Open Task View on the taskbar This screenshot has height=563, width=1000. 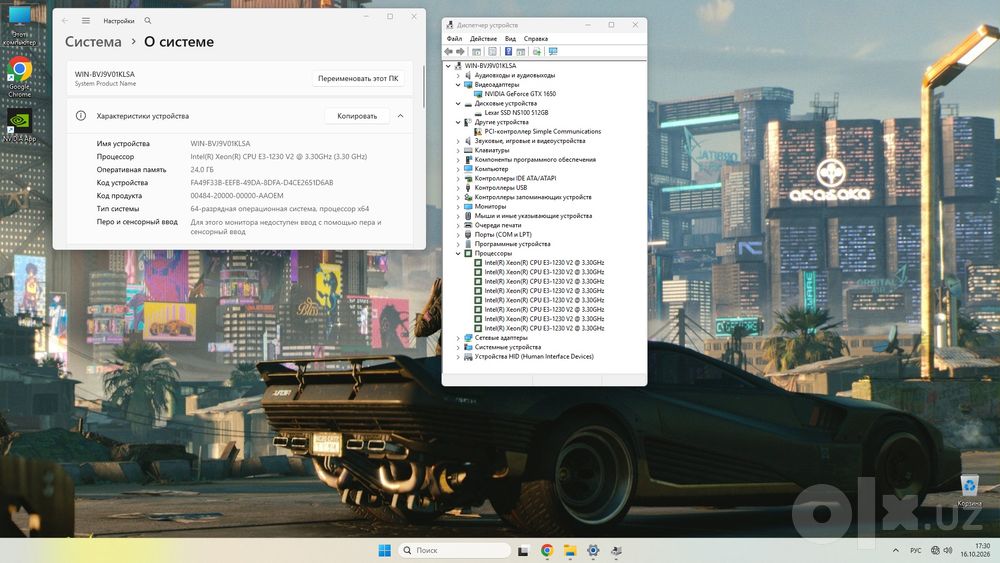click(x=523, y=550)
